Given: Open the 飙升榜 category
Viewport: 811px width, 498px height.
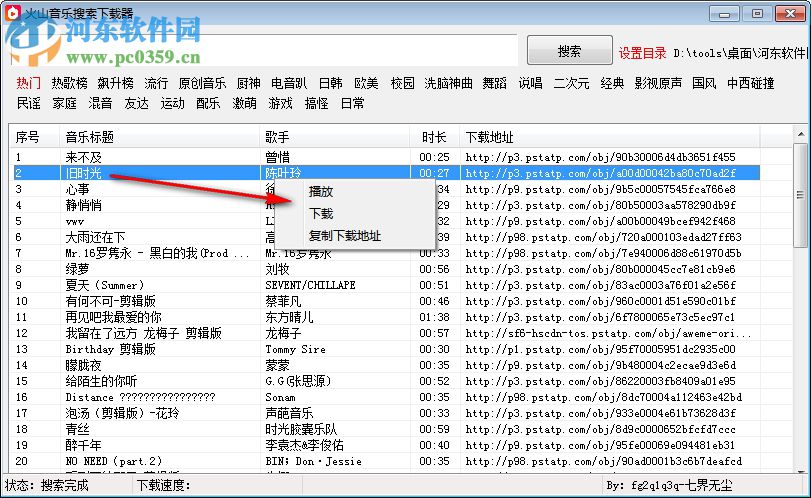Looking at the screenshot, I should point(115,83).
